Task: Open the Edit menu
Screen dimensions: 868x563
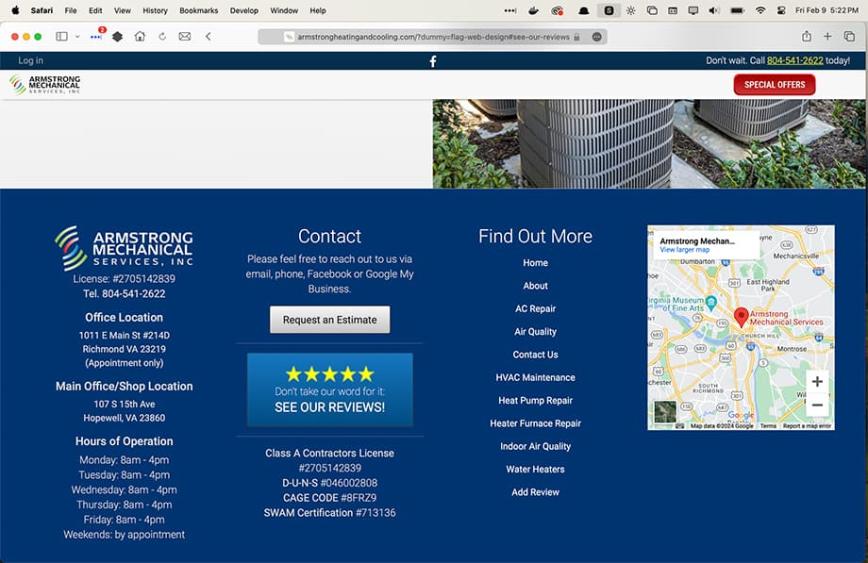Action: [x=95, y=11]
